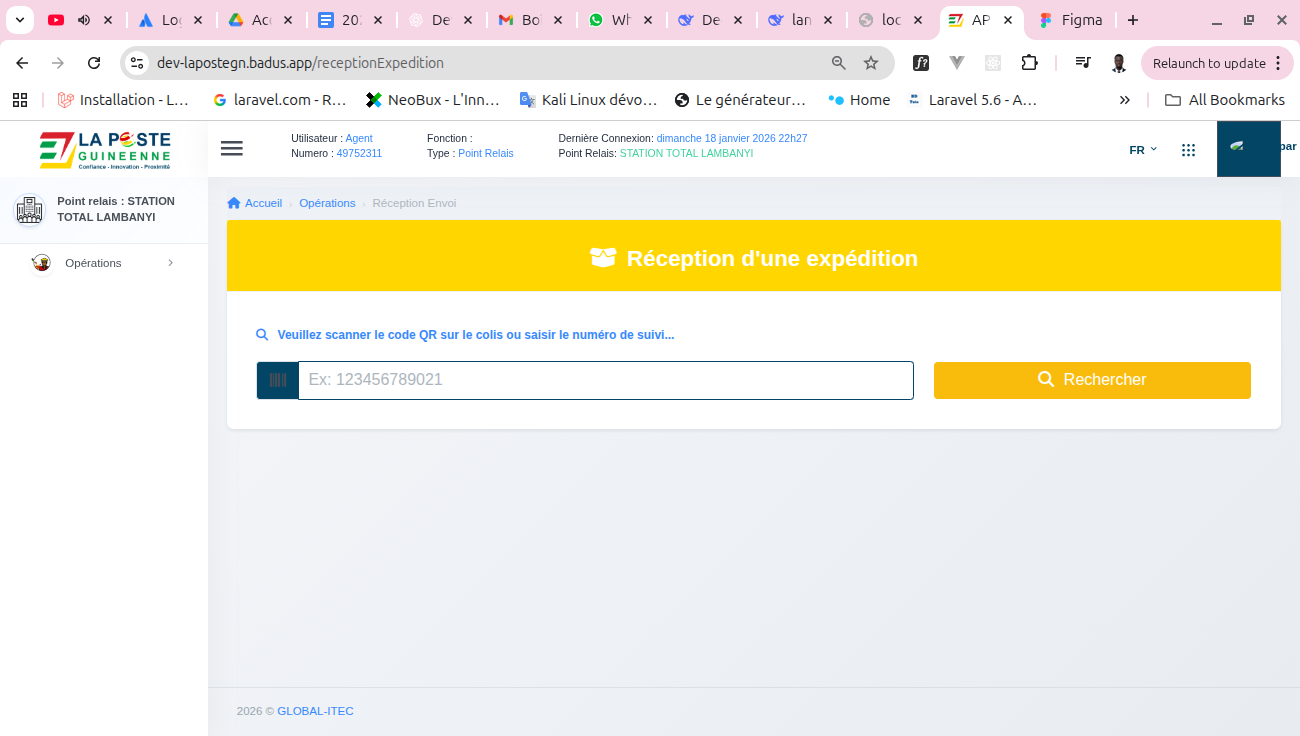
Task: Click the zoom magnifier in address bar
Action: 839,63
